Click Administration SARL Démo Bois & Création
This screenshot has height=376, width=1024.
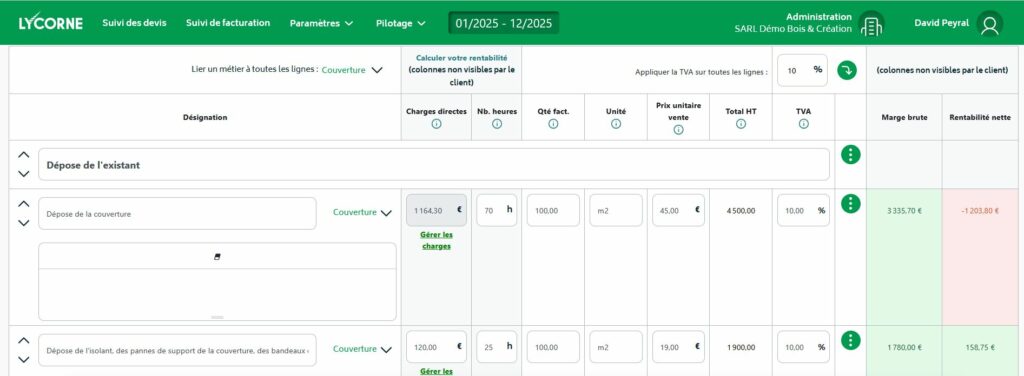pyautogui.click(x=793, y=23)
